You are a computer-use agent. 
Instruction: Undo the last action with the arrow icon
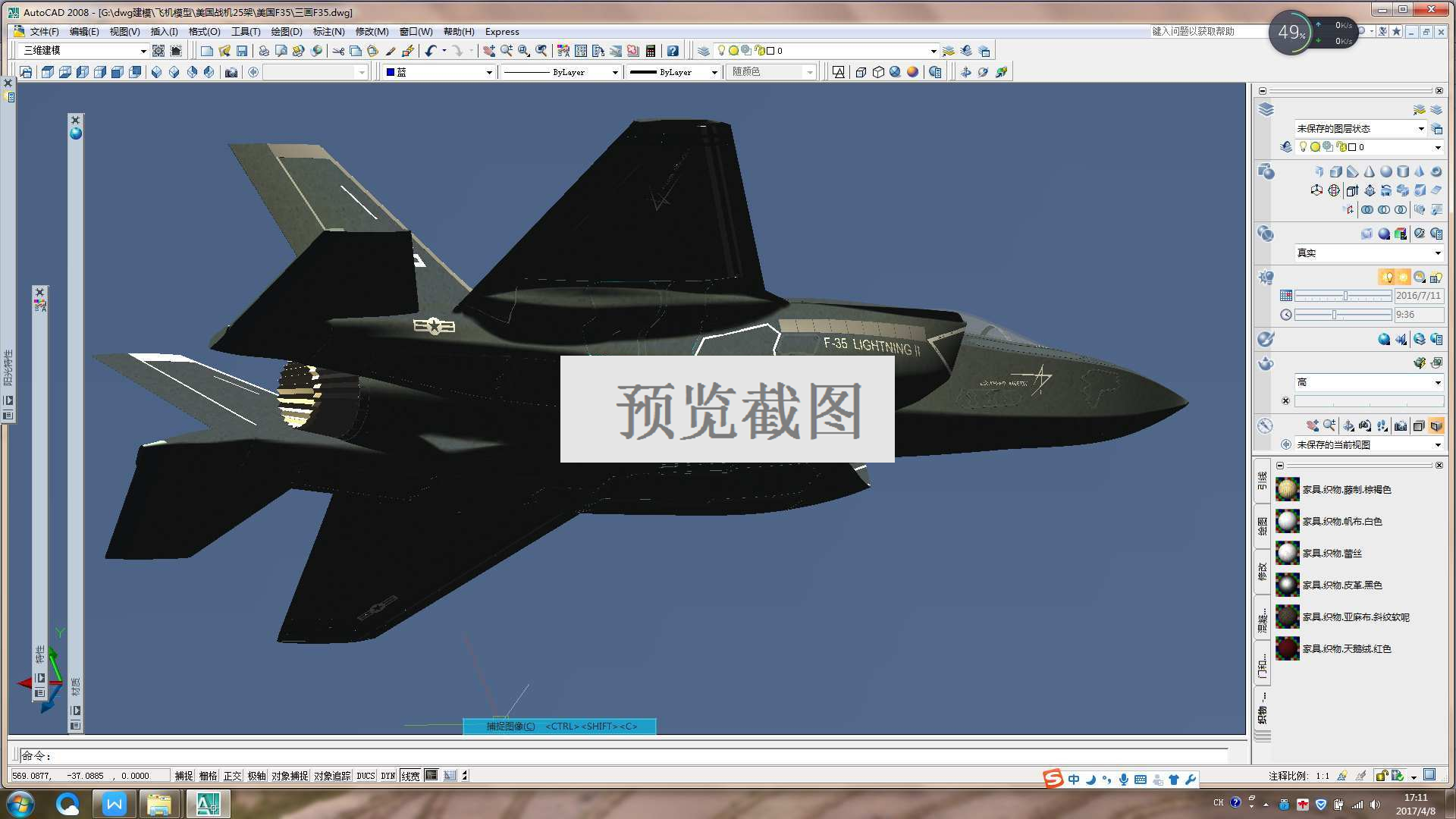[x=431, y=51]
